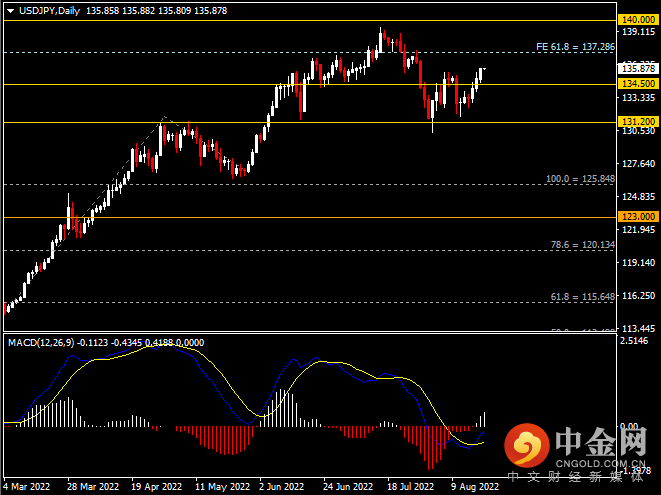Click the USDJPY,Daily chart title
Viewport: 661px width, 495px height.
click(x=49, y=11)
